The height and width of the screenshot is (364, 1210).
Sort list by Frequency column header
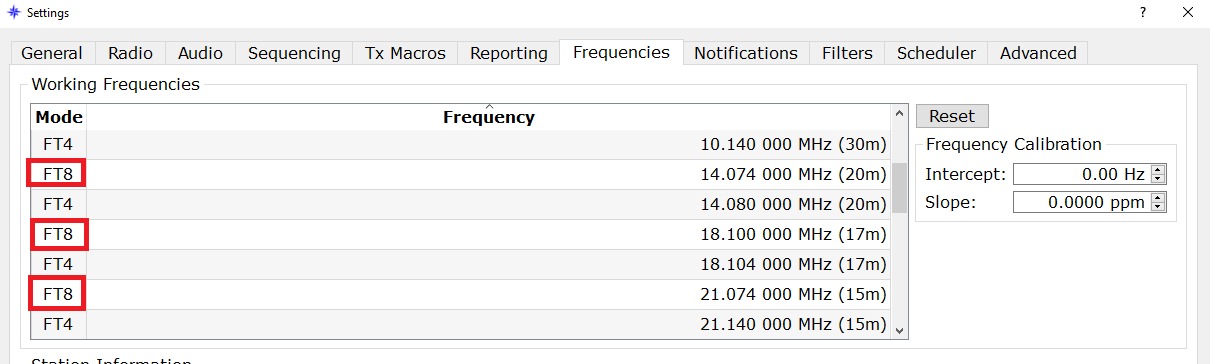(489, 117)
